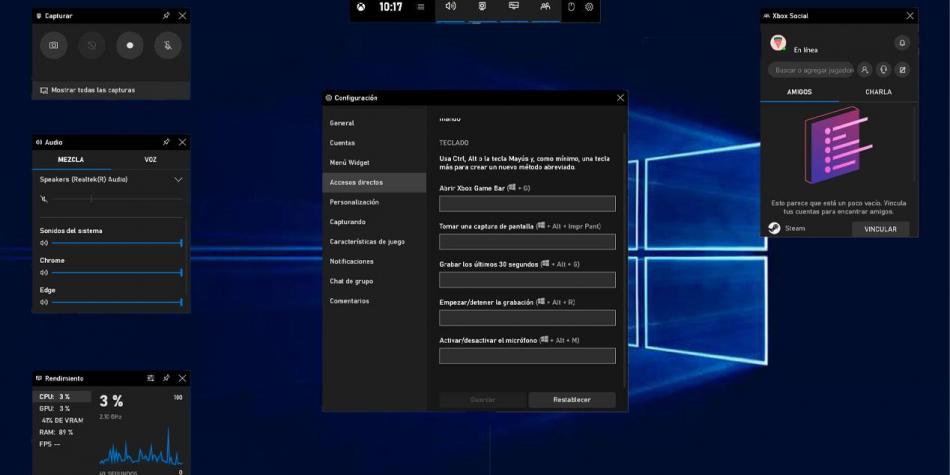Select the CPU row in Rendimiento
Viewport: 950px width, 475px height.
(62, 397)
